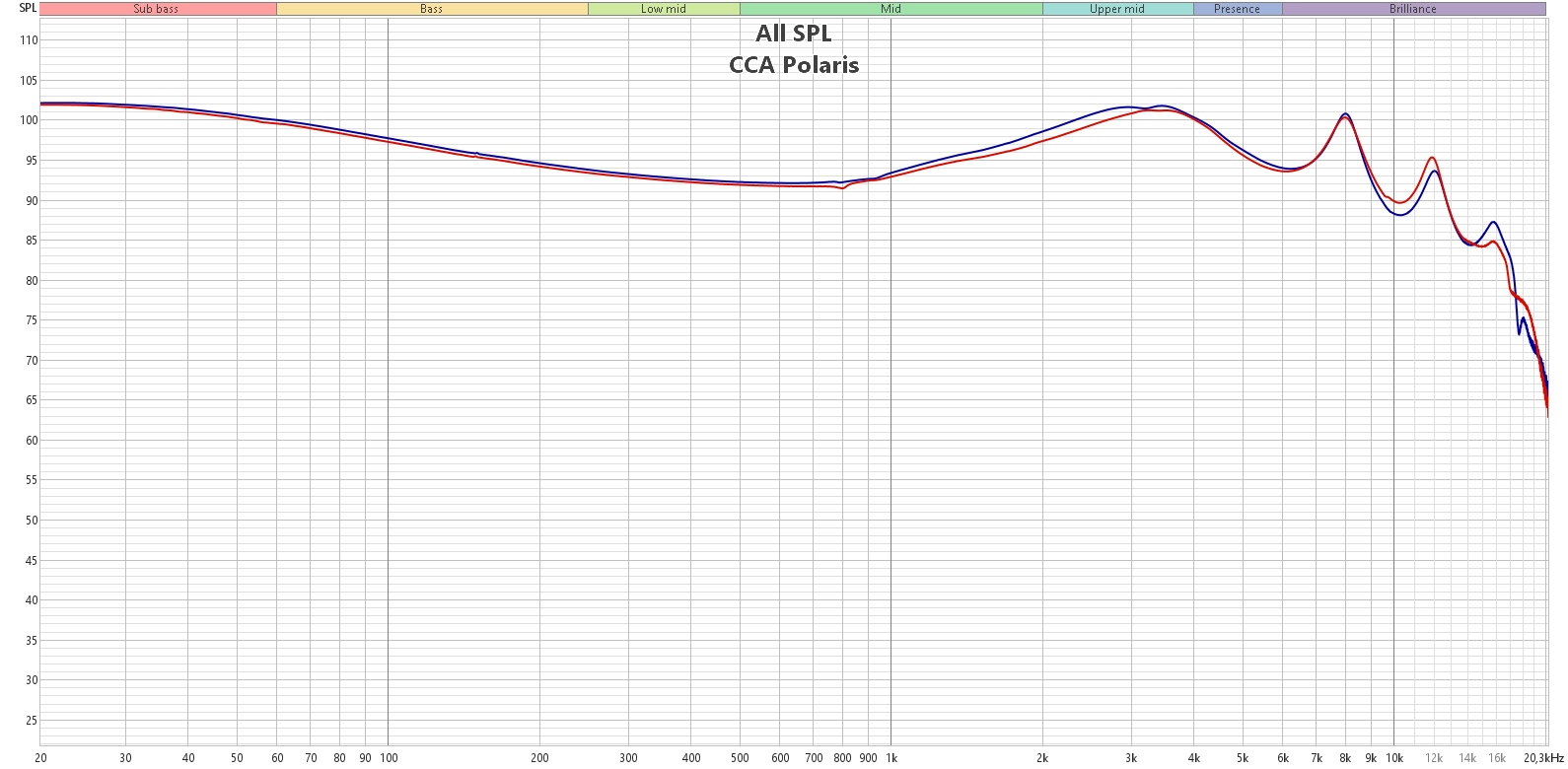
Task: Click the "Low mid" band label
Action: click(664, 9)
